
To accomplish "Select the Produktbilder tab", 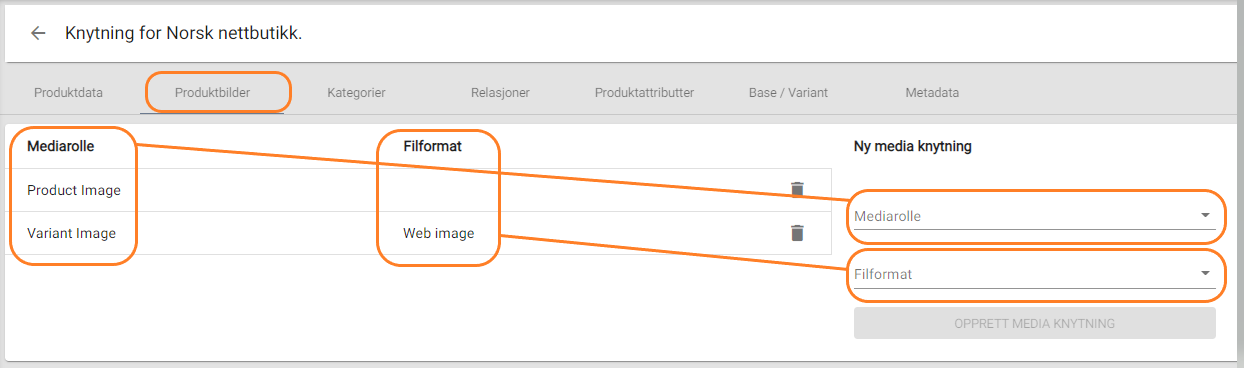I will pyautogui.click(x=212, y=93).
